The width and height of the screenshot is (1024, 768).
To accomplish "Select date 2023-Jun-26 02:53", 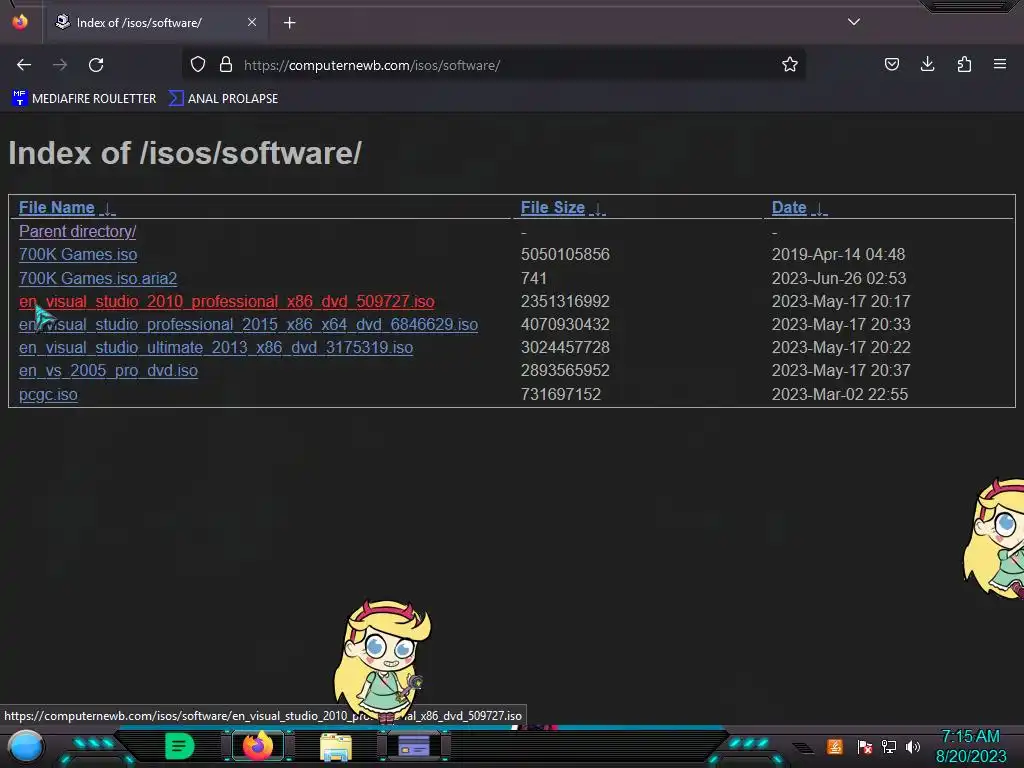I will pos(839,278).
